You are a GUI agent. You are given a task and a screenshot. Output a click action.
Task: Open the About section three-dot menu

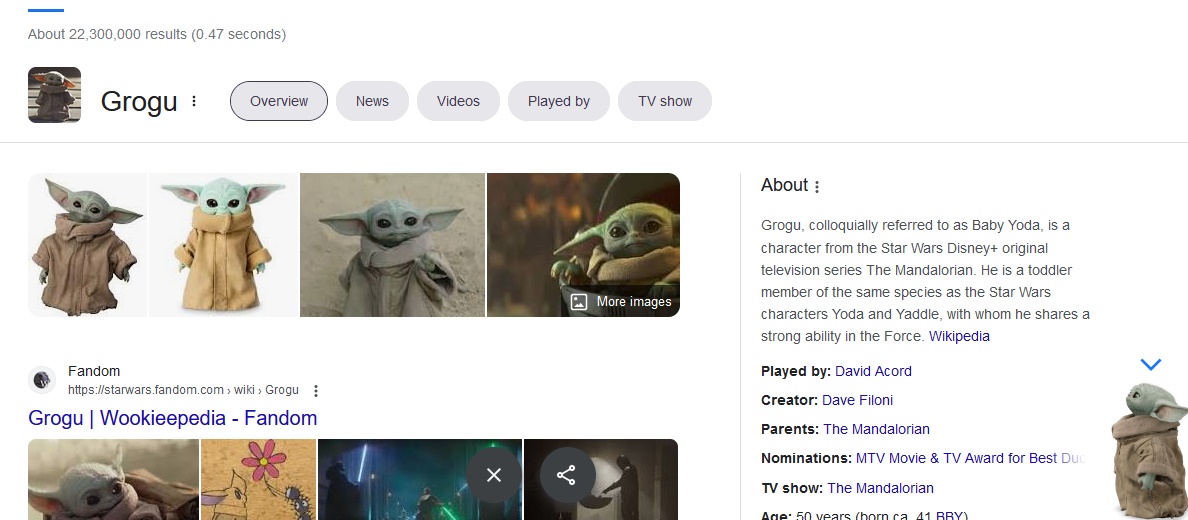(x=817, y=186)
